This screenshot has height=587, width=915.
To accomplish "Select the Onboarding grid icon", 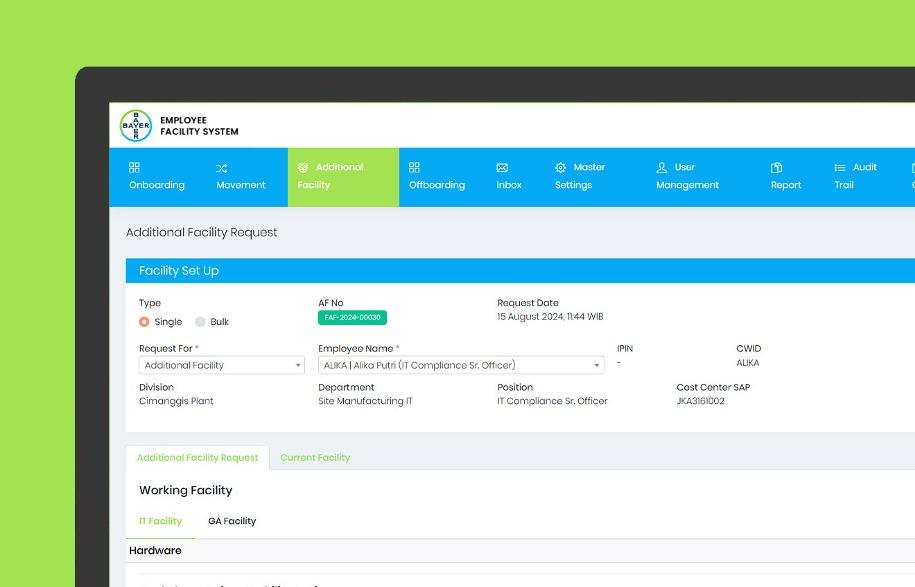I will point(135,167).
